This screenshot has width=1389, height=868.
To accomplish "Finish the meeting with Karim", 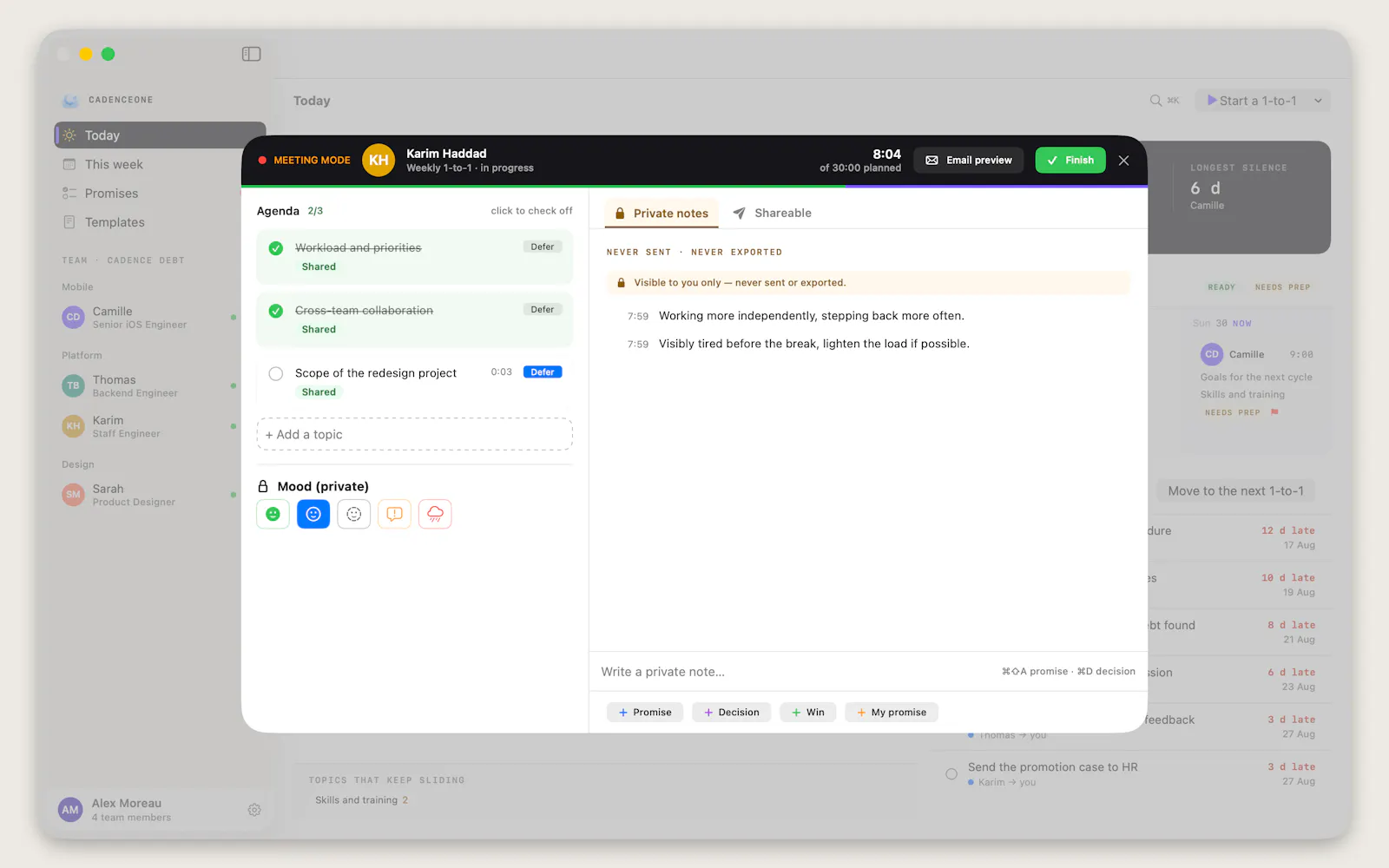I will point(1070,161).
